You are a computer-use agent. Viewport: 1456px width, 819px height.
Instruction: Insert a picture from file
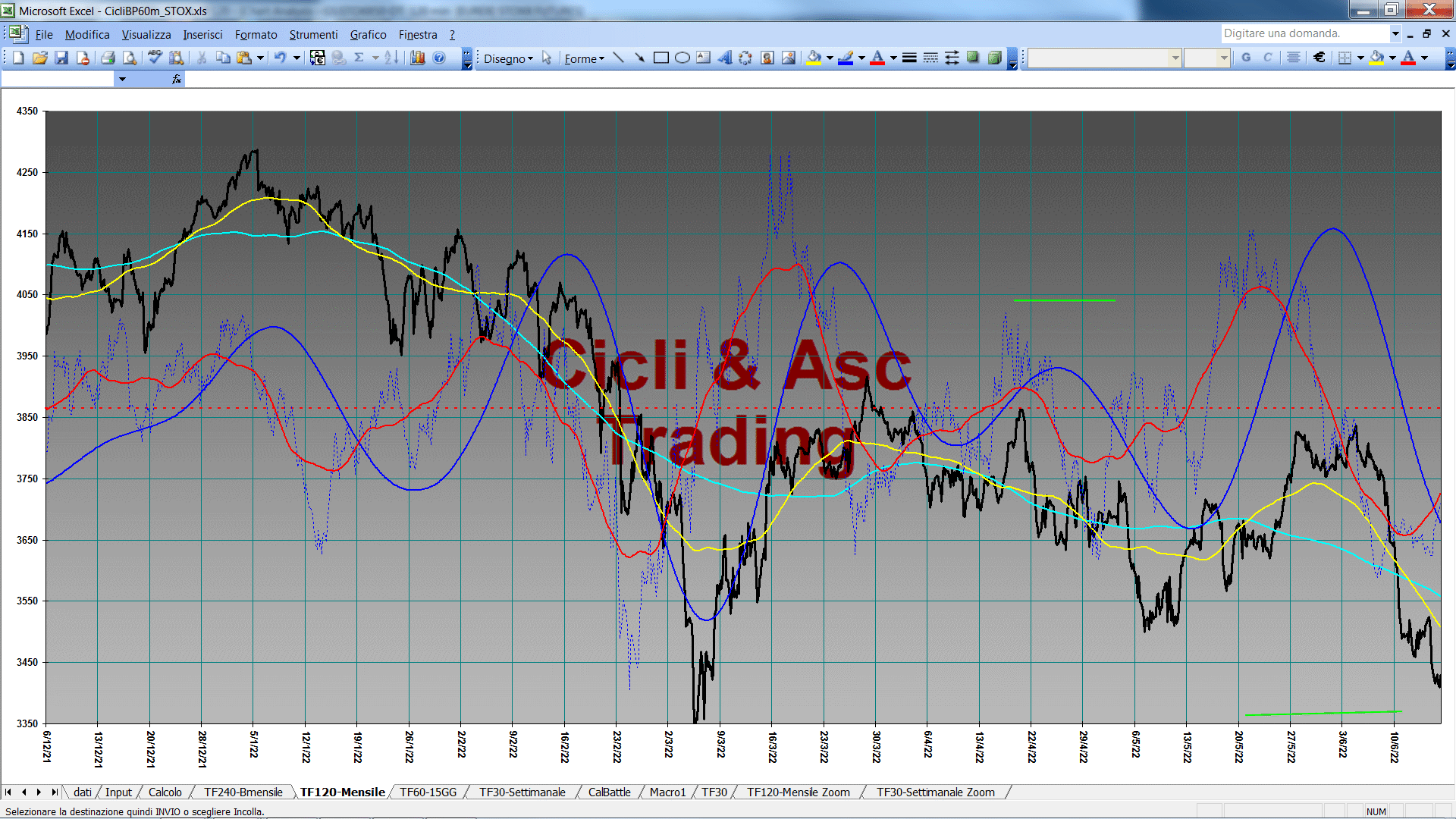(x=789, y=58)
